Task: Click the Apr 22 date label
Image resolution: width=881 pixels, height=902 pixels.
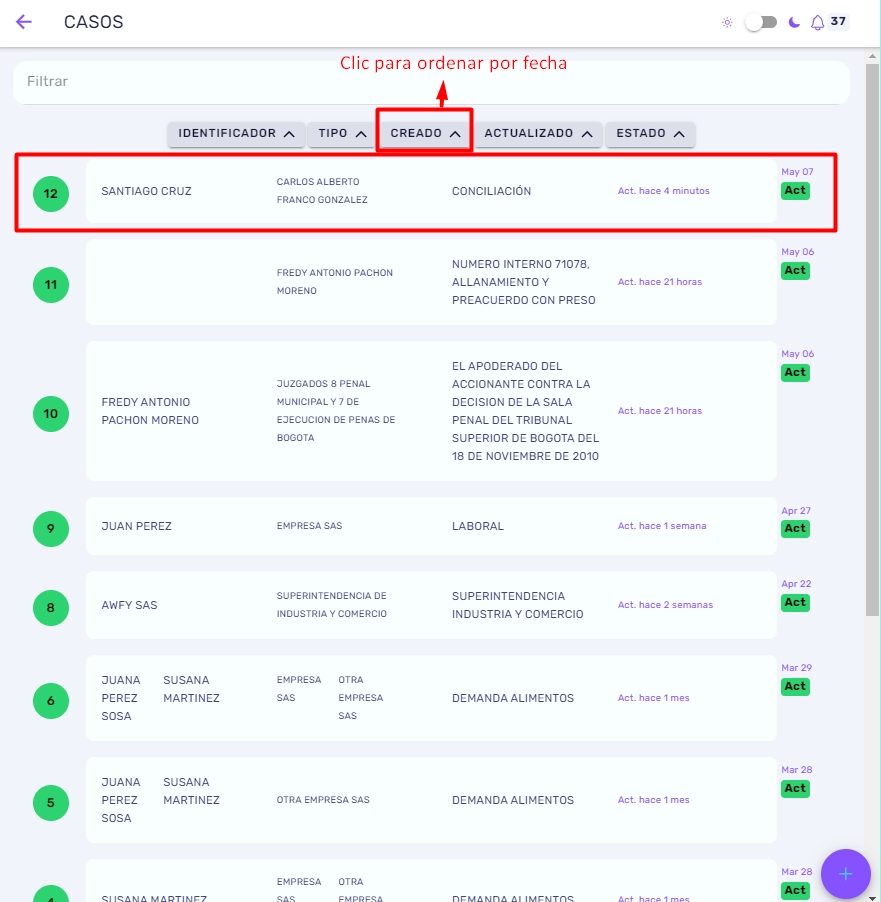Action: [x=796, y=583]
